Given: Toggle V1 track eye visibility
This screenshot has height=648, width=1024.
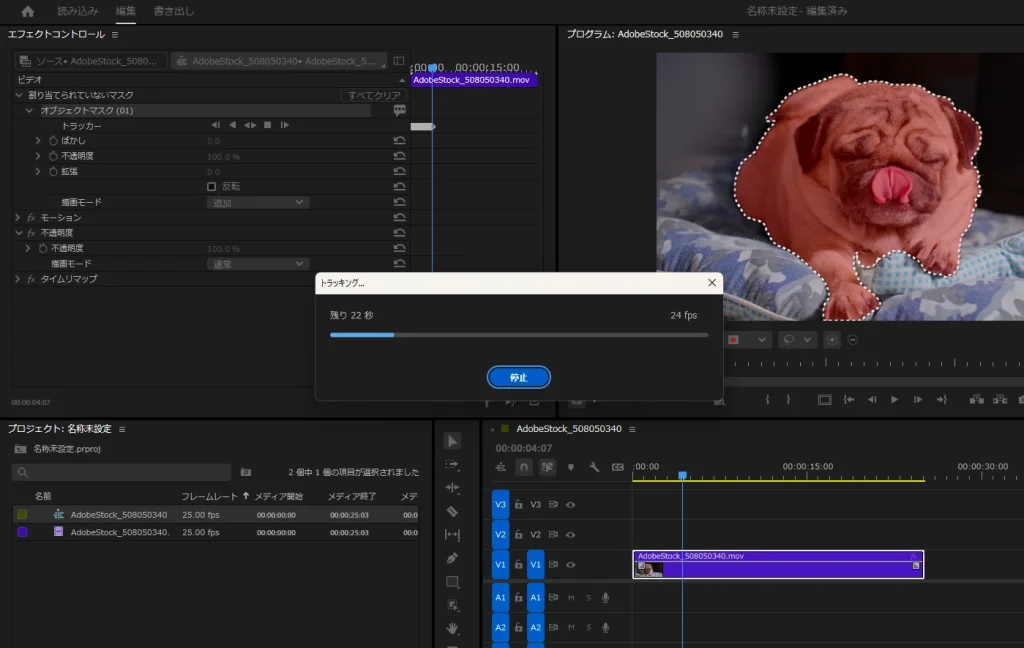Looking at the screenshot, I should [571, 565].
